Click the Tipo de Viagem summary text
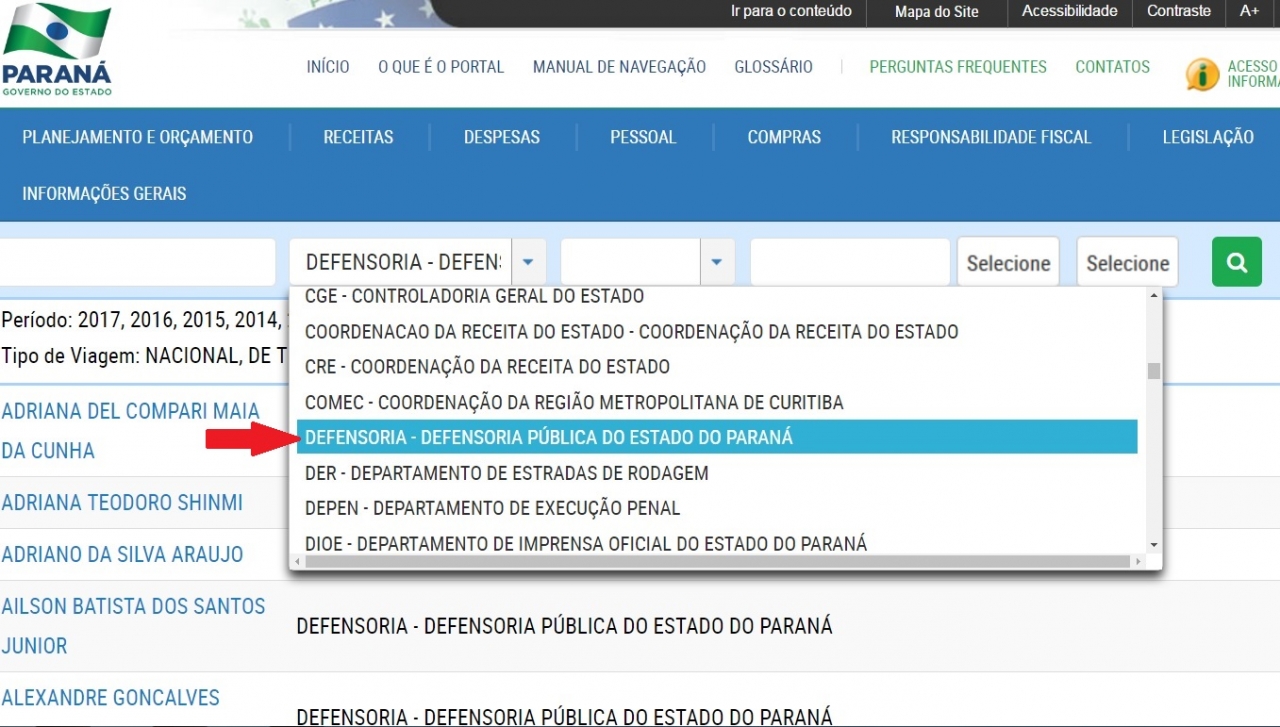 [144, 355]
